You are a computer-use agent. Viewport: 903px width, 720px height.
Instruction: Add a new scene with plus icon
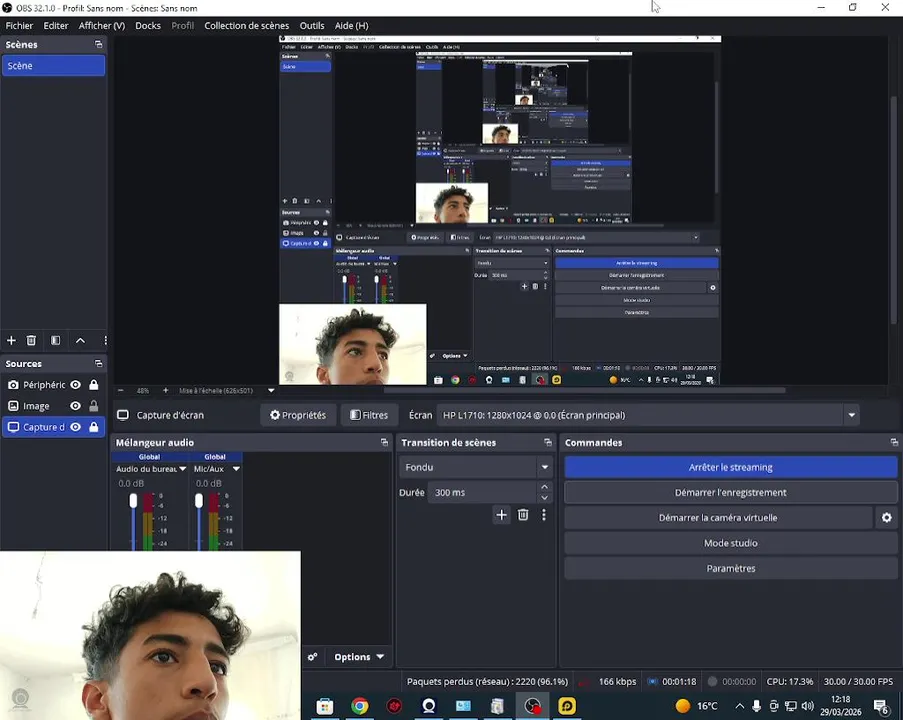click(12, 340)
